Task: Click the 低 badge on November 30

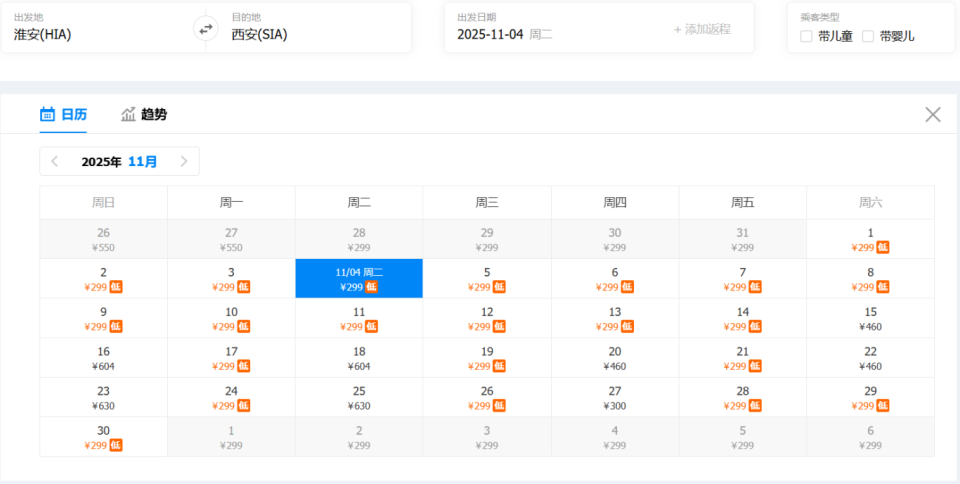Action: [x=116, y=445]
